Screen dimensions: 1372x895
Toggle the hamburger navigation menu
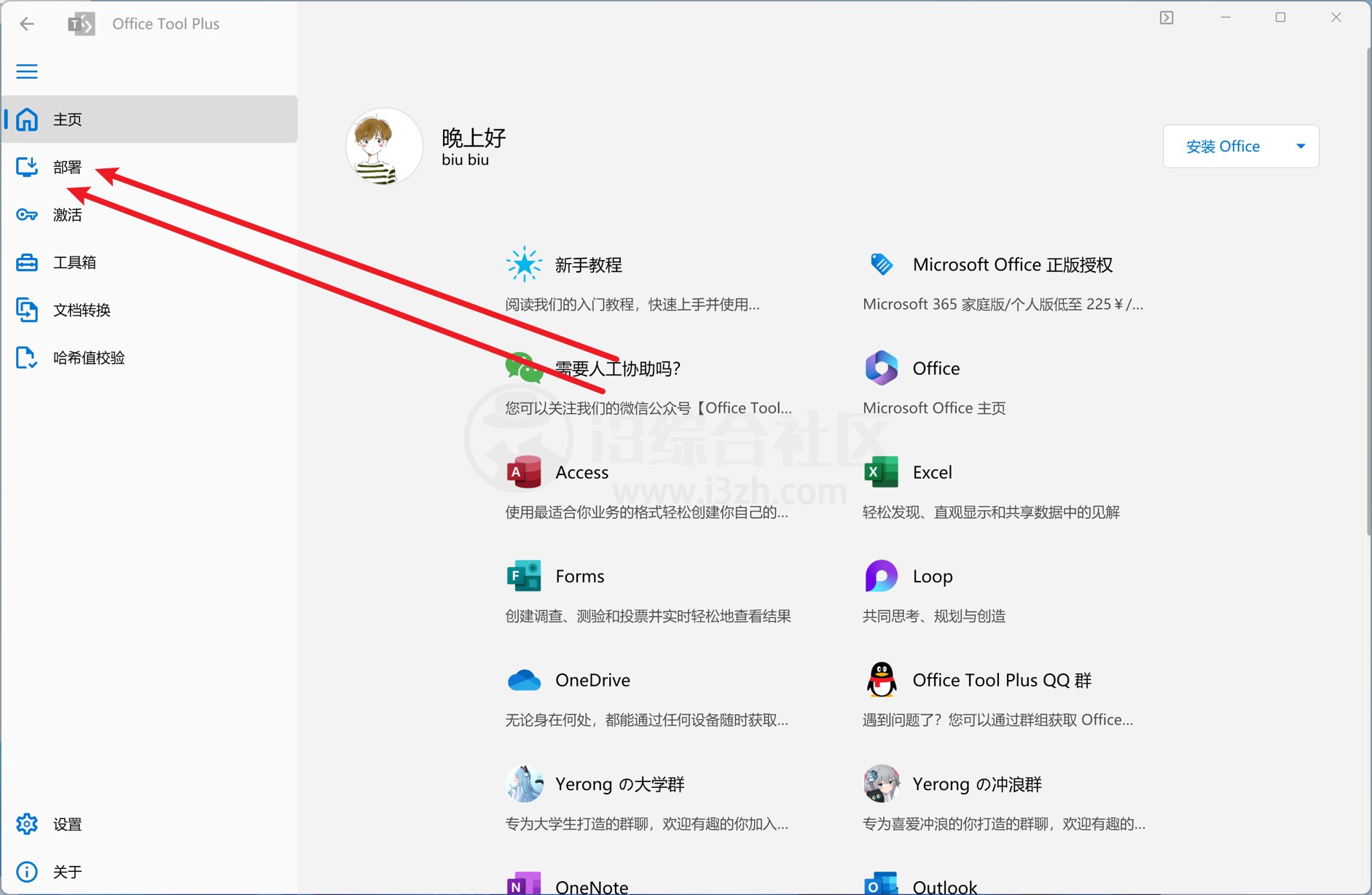[27, 71]
